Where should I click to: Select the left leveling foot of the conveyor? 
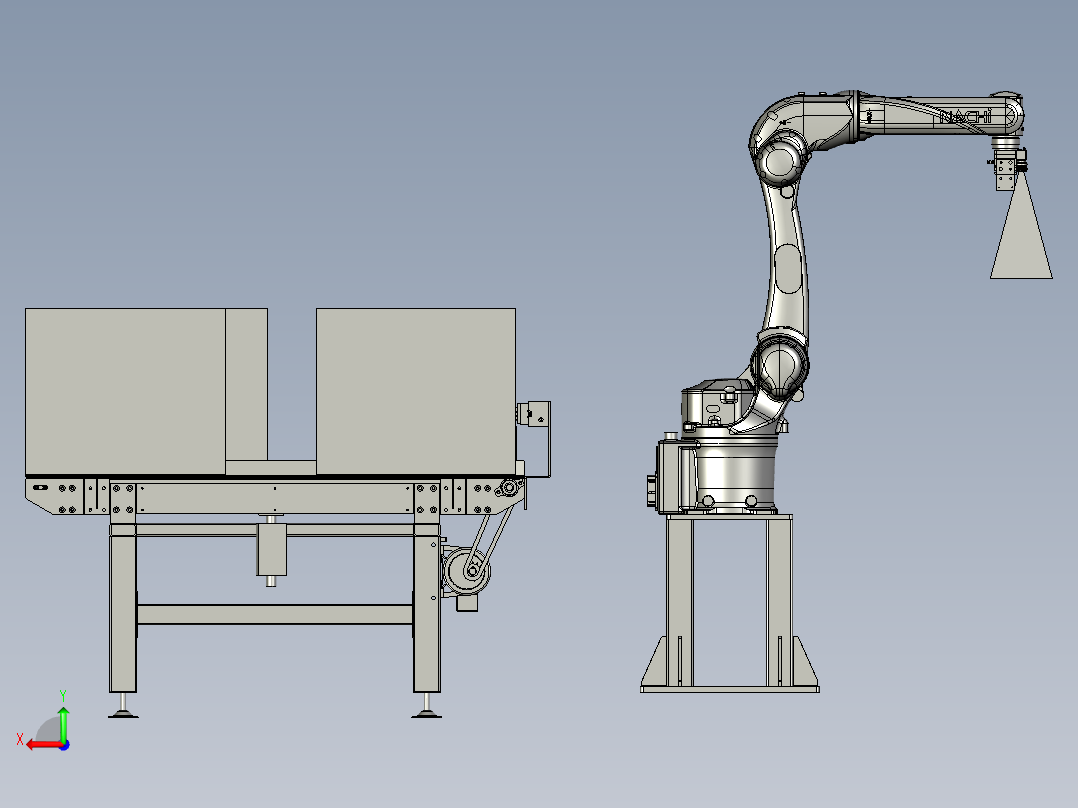click(x=123, y=707)
